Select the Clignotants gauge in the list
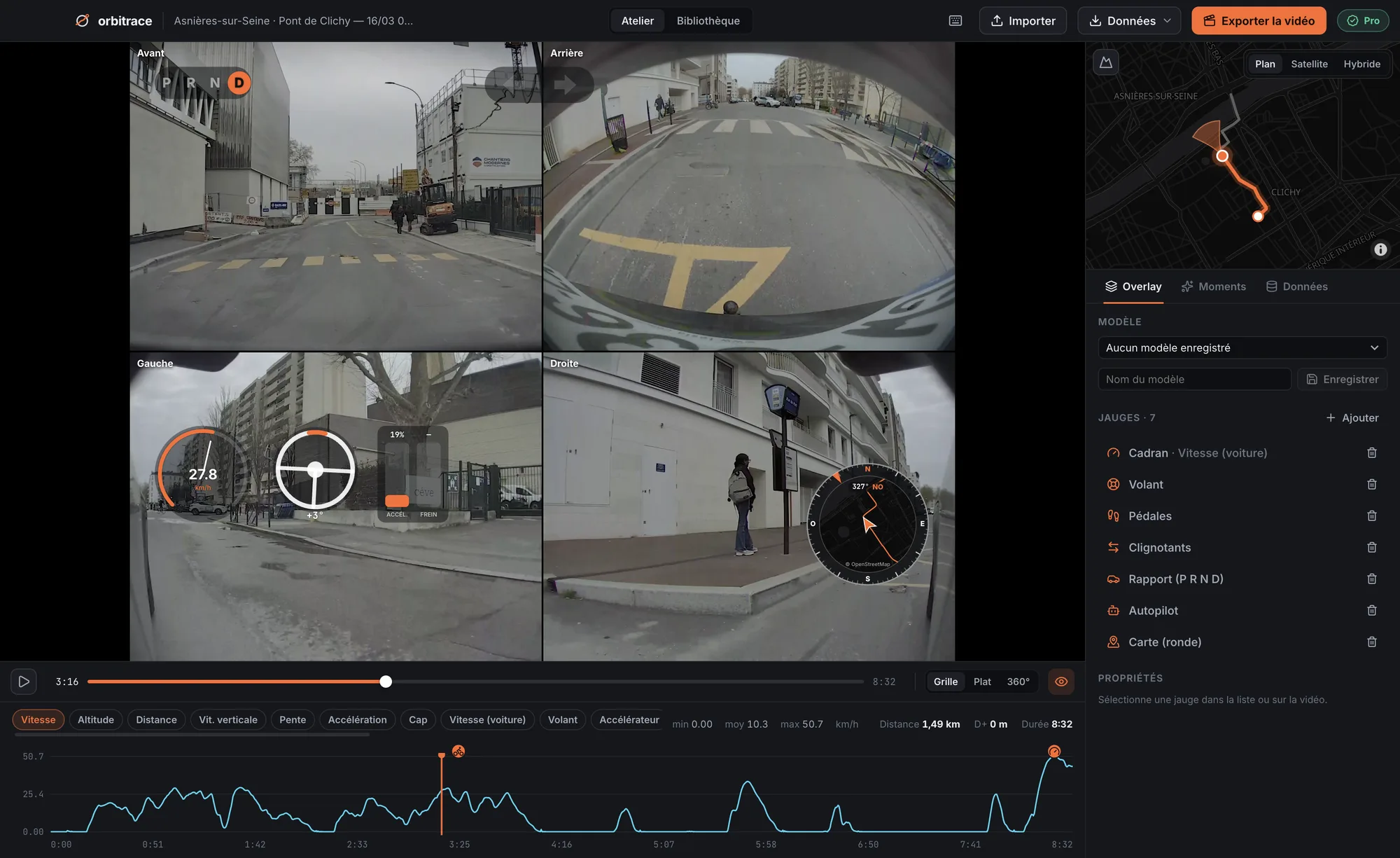Image resolution: width=1400 pixels, height=858 pixels. coord(1242,548)
